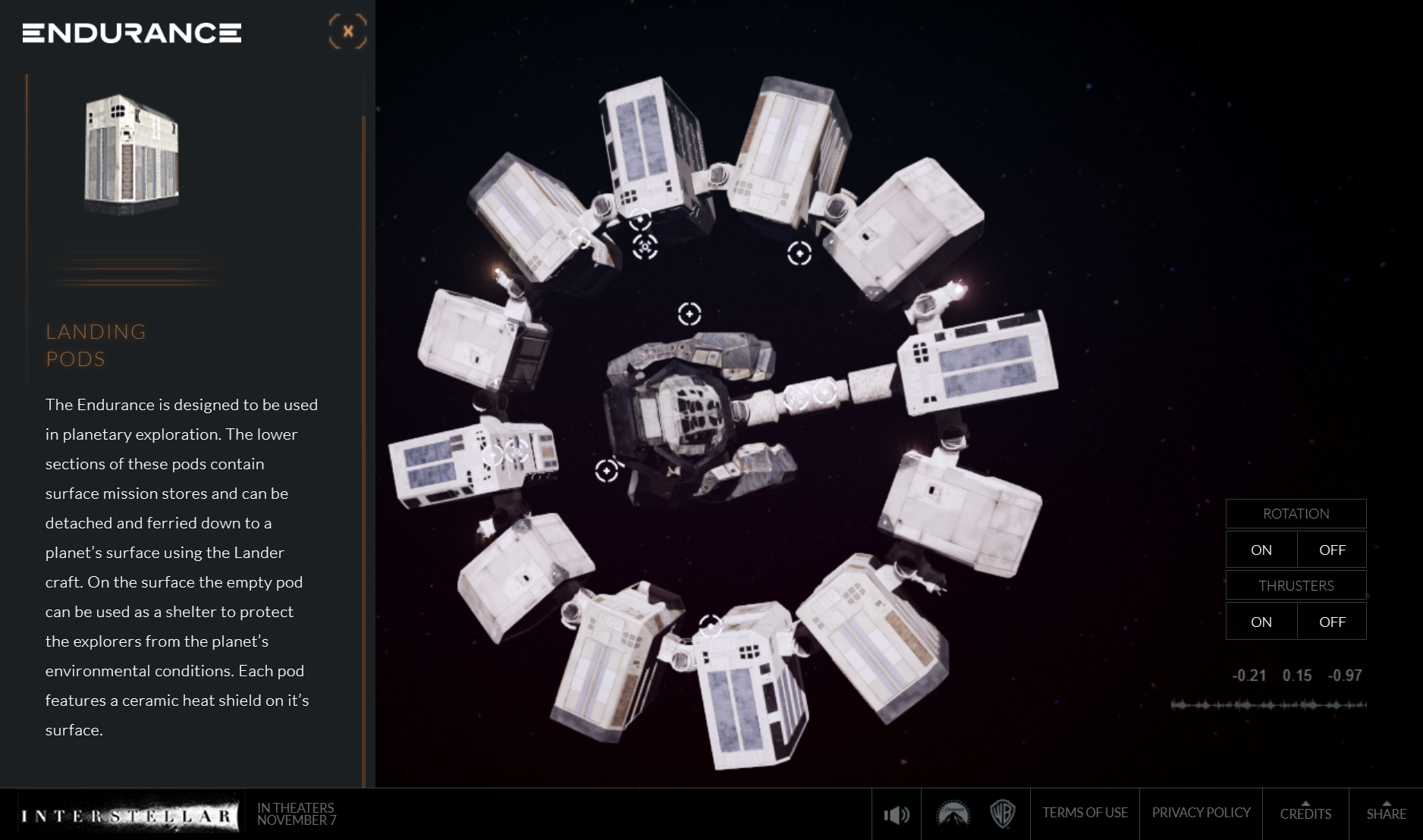Expand the Share menu
The width and height of the screenshot is (1423, 840).
pos(1386,813)
